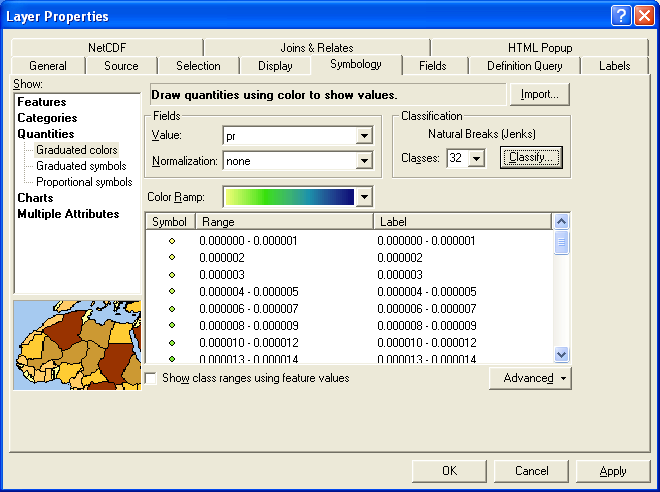Click the symbol dot for range 0.000000 - 0.000001
660x492 pixels.
tap(171, 240)
